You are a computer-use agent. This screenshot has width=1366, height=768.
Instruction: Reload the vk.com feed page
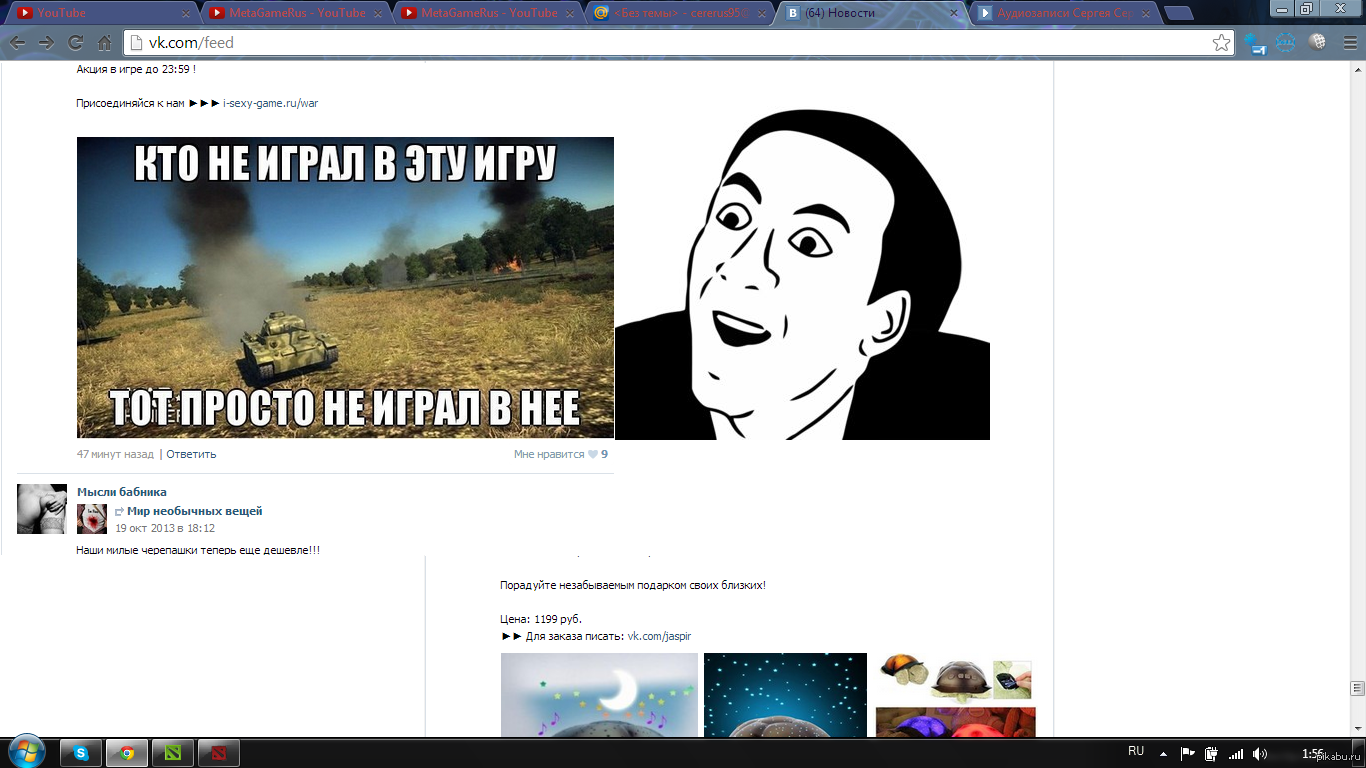tap(75, 43)
